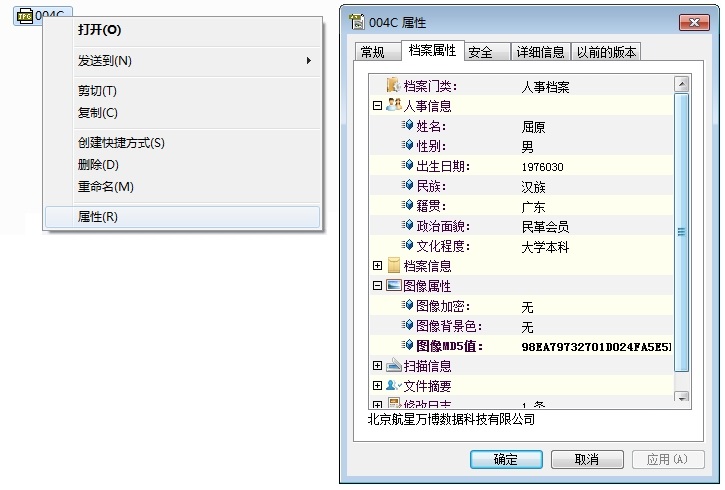Viewport: 725px width, 490px height.
Task: Select the 文化程度 value 大学本科
Action: pos(545,247)
